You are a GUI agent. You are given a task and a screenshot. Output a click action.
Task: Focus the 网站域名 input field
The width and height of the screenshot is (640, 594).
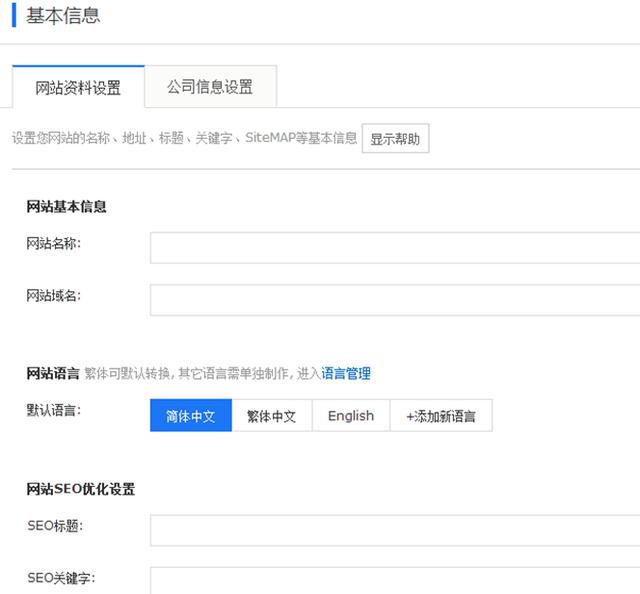[395, 300]
